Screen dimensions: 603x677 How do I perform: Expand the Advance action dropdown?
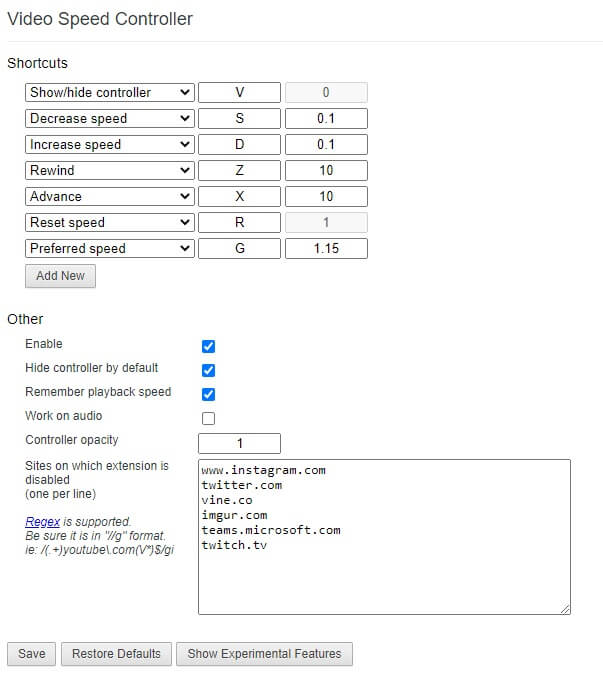point(110,197)
